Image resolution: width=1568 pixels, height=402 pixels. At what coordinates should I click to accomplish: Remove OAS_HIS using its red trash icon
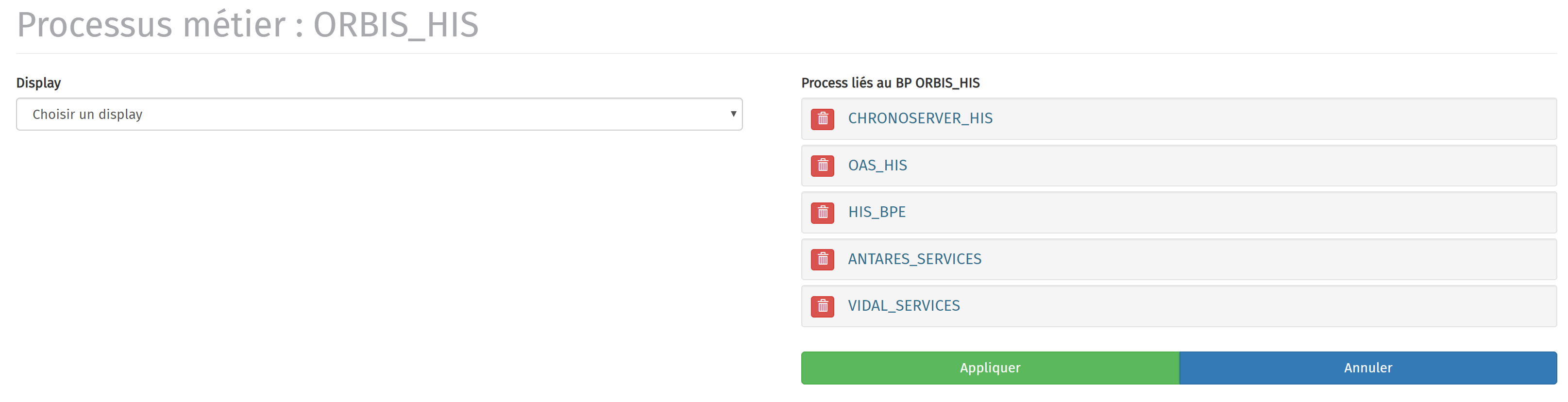coord(822,166)
